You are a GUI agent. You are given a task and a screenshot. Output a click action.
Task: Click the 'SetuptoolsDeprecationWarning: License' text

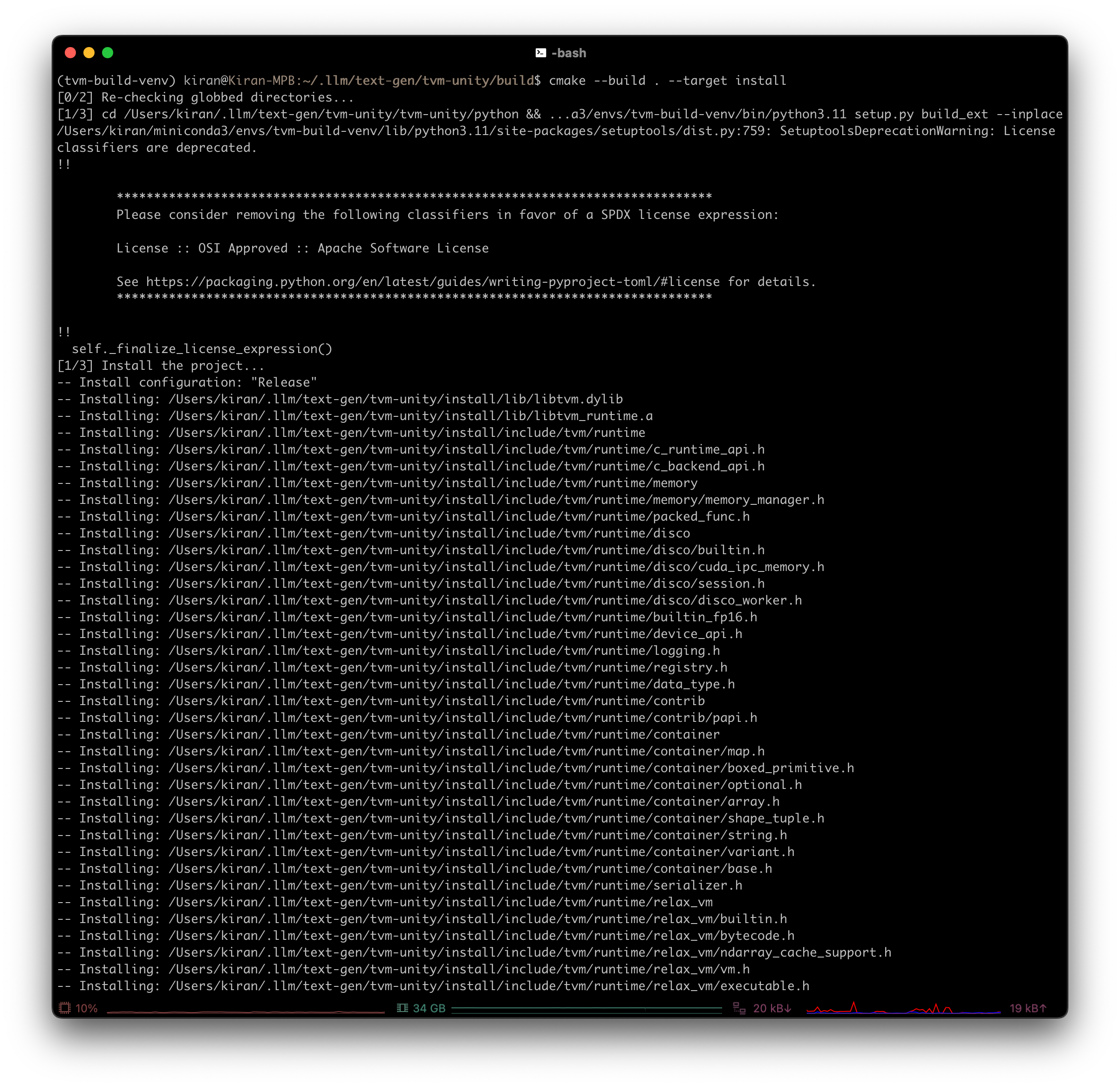pyautogui.click(x=917, y=131)
